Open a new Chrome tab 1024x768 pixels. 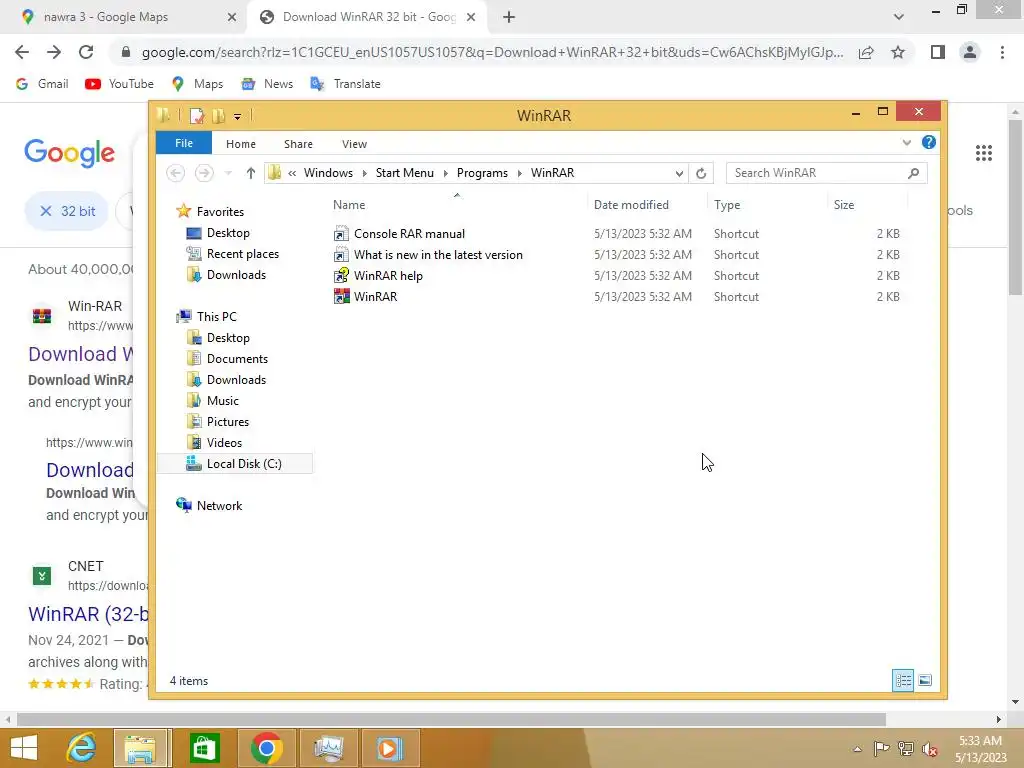(x=509, y=18)
